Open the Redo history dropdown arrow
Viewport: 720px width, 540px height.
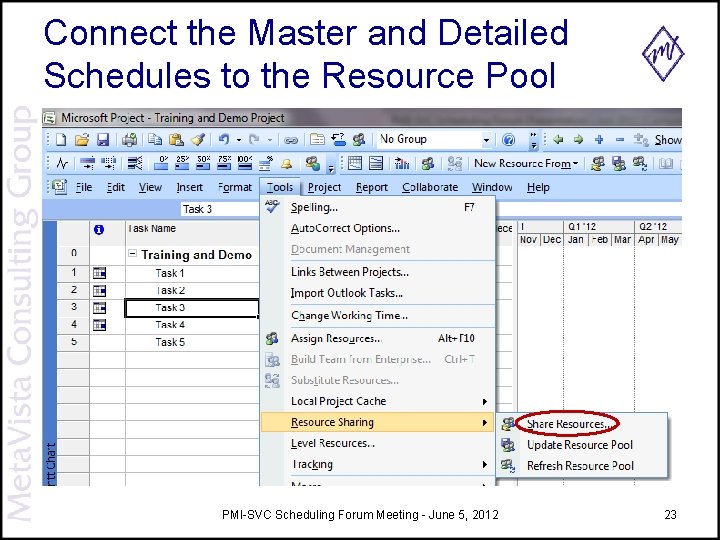(x=270, y=140)
